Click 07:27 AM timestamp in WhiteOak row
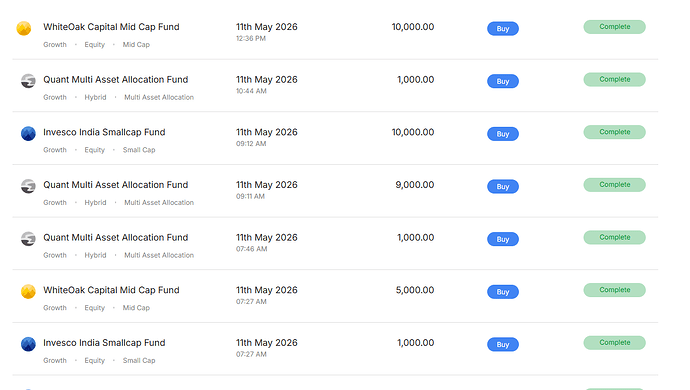This screenshot has height=390, width=690. tap(251, 302)
